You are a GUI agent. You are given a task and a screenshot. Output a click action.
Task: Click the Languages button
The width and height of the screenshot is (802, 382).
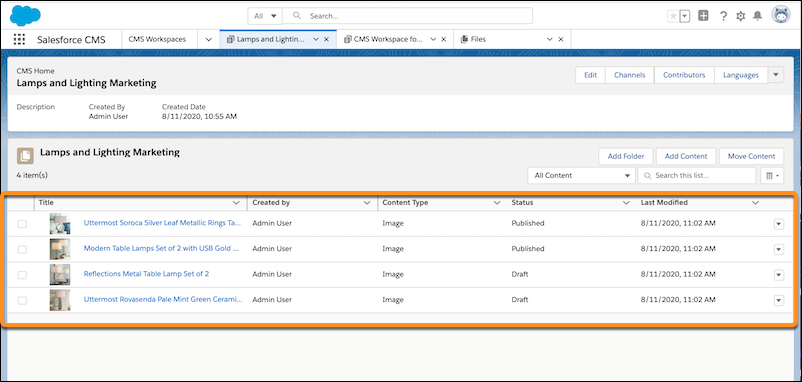pyautogui.click(x=741, y=75)
